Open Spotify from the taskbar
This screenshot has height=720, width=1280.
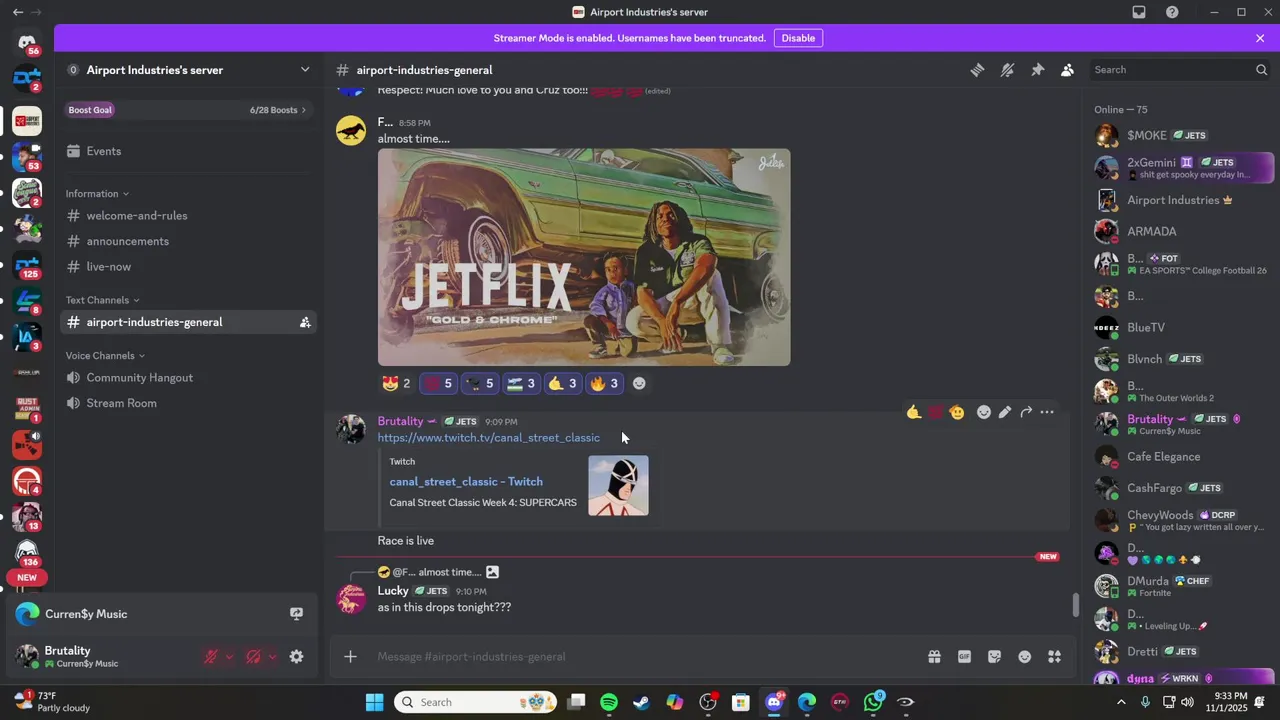(x=608, y=702)
